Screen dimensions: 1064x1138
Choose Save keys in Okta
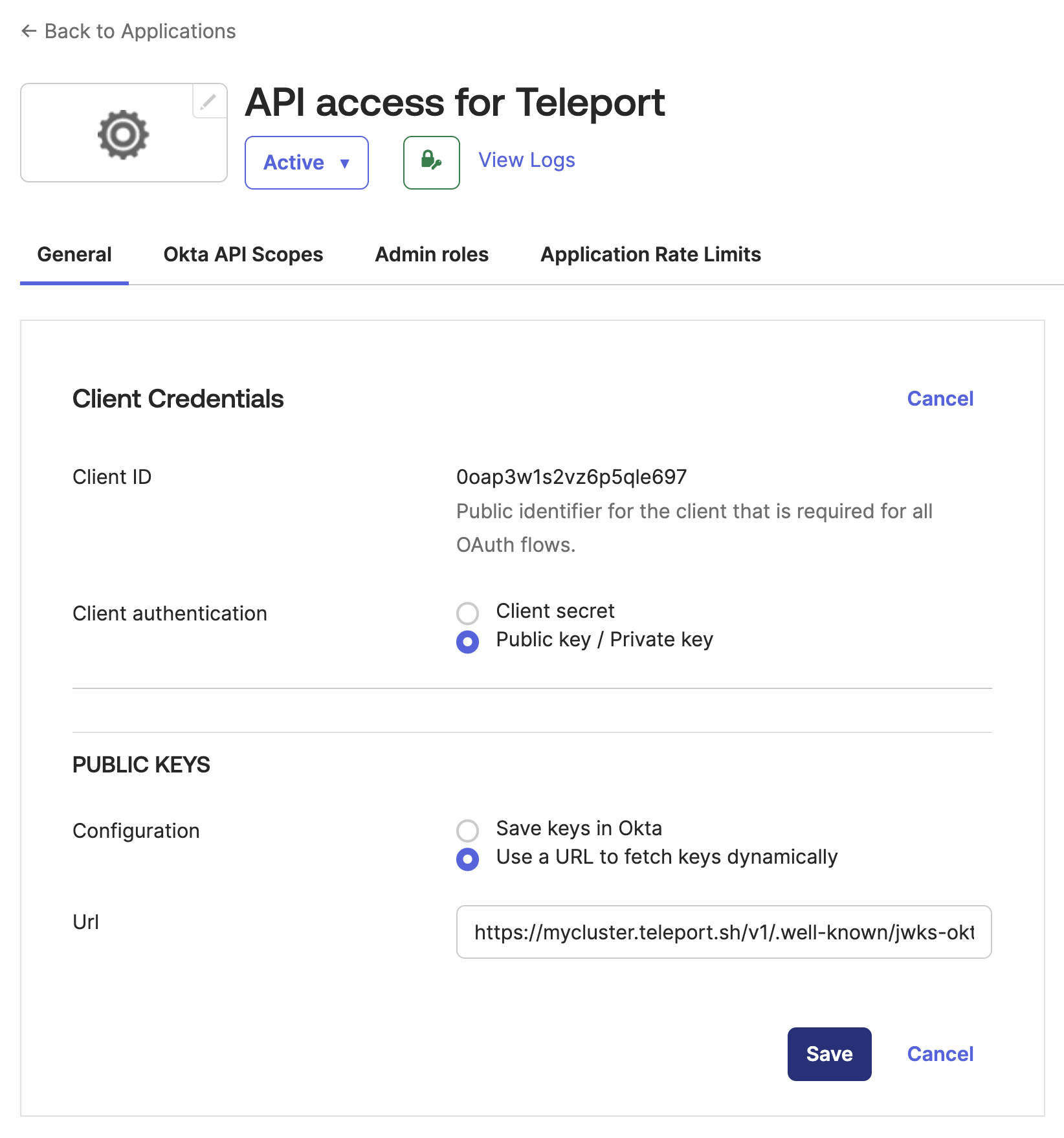point(467,829)
